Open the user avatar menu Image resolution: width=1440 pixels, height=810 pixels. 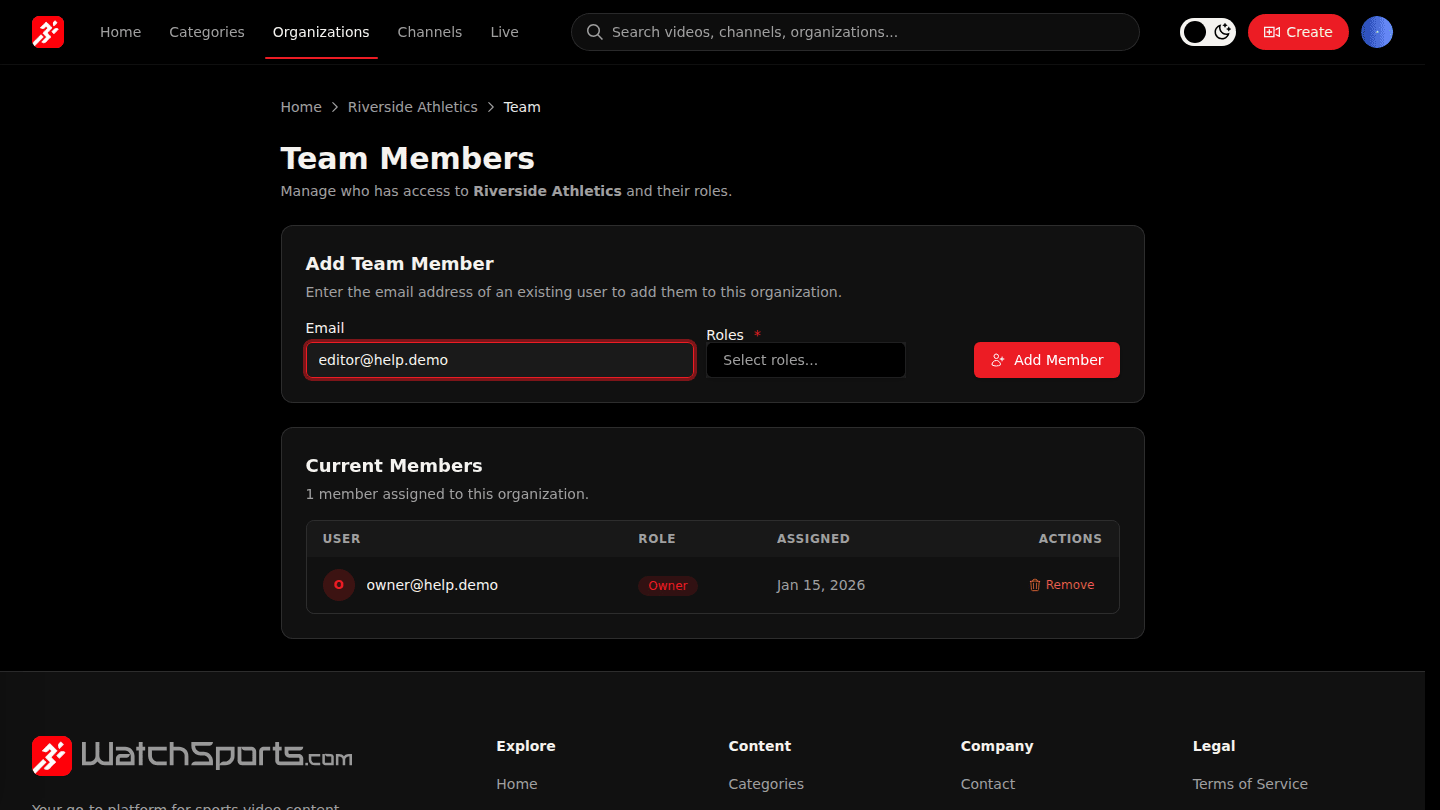point(1377,32)
